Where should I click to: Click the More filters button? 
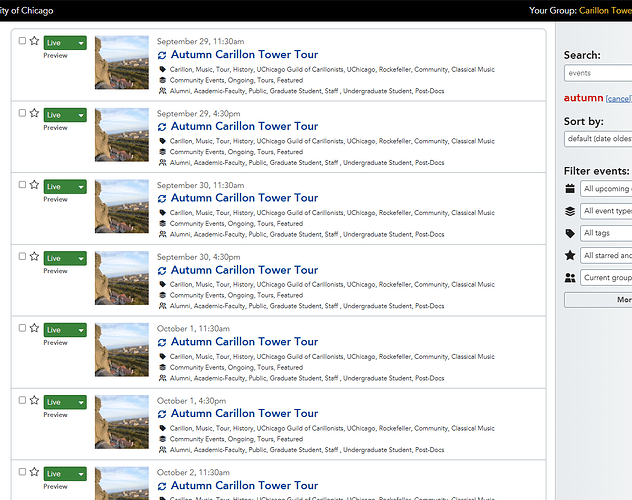[598, 300]
